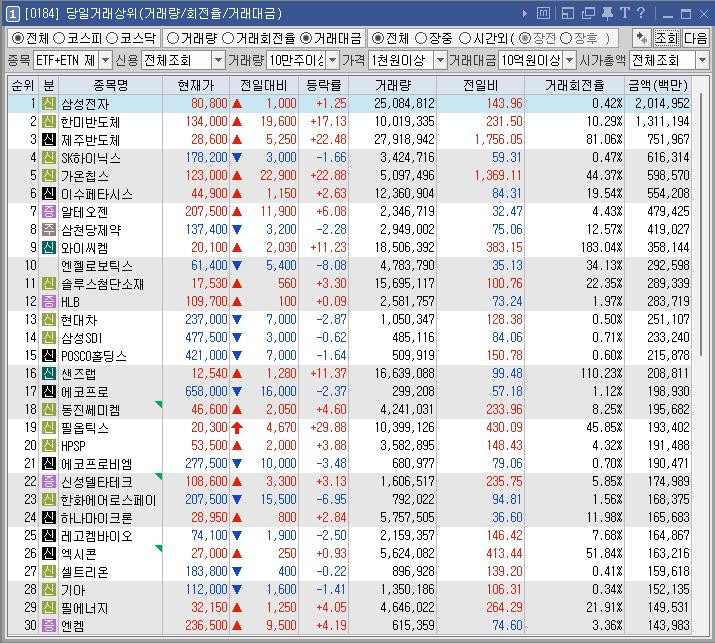The height and width of the screenshot is (643, 715).
Task: Click the purple badge beside 엔켐
Action: pyautogui.click(x=49, y=625)
